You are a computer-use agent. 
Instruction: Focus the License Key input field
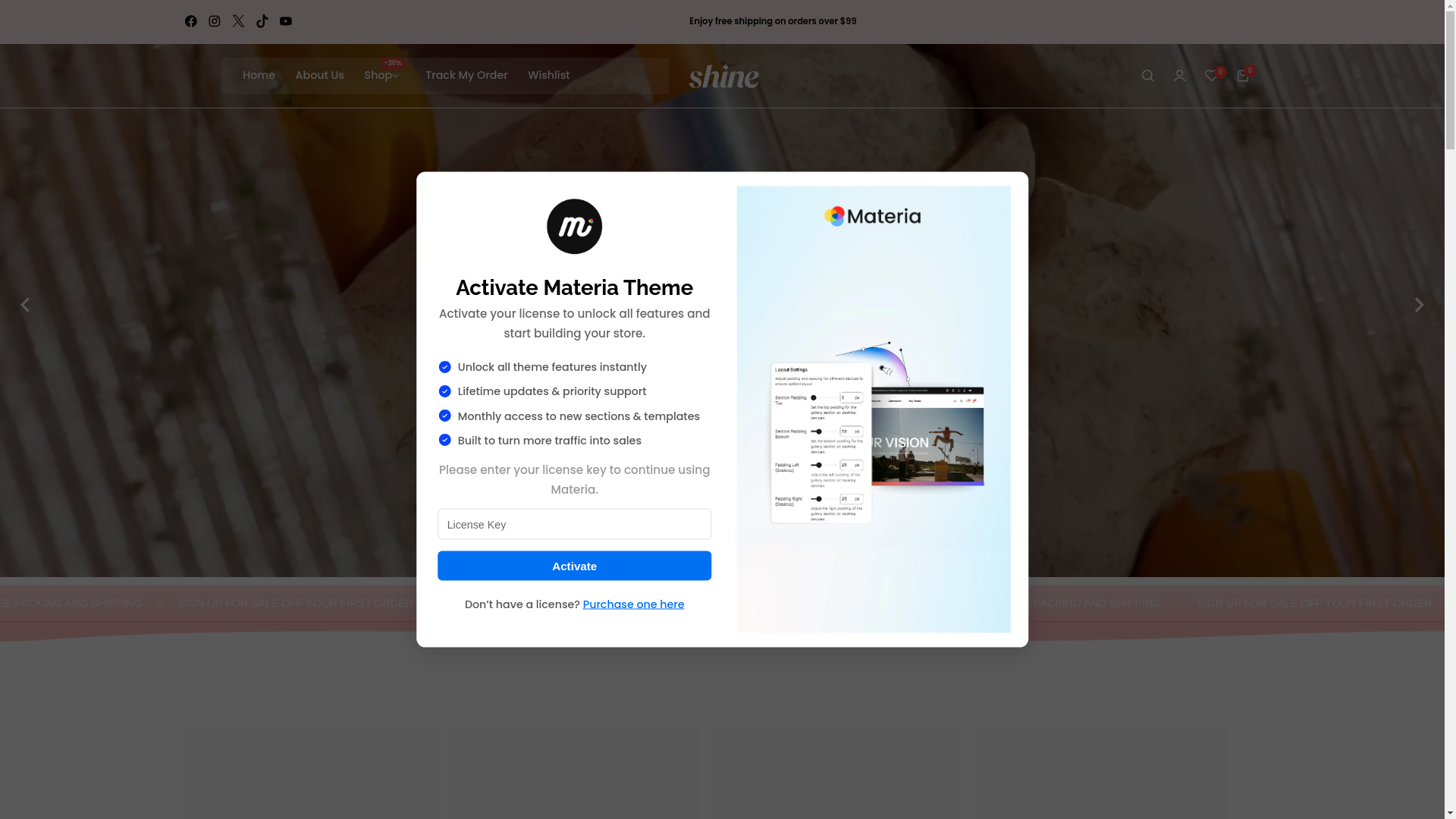(x=575, y=524)
